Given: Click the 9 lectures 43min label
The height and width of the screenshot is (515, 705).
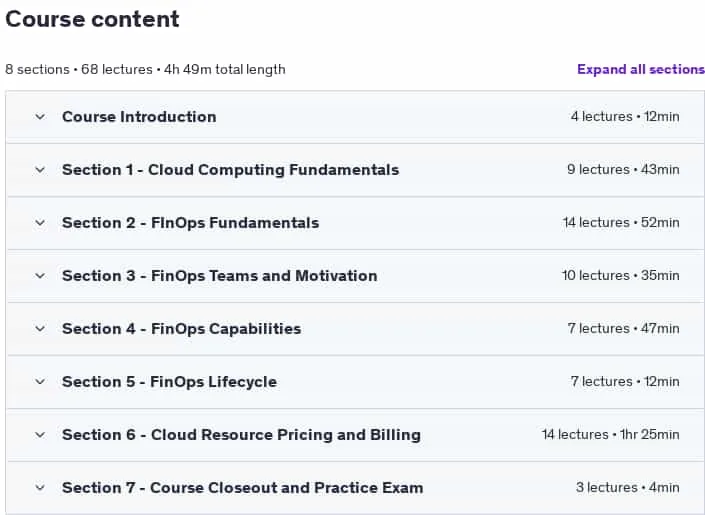Looking at the screenshot, I should pyautogui.click(x=623, y=170).
